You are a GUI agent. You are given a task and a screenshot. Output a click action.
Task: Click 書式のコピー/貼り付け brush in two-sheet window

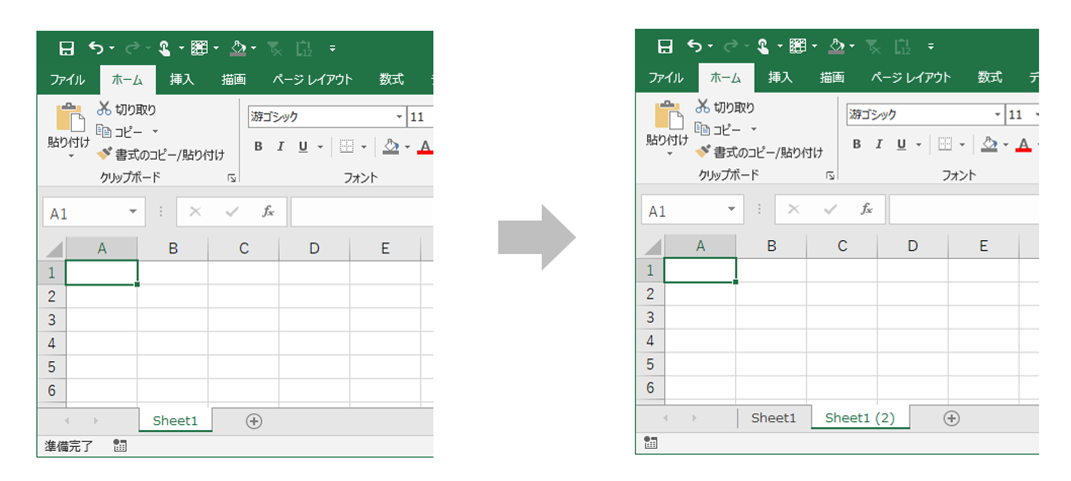(702, 151)
